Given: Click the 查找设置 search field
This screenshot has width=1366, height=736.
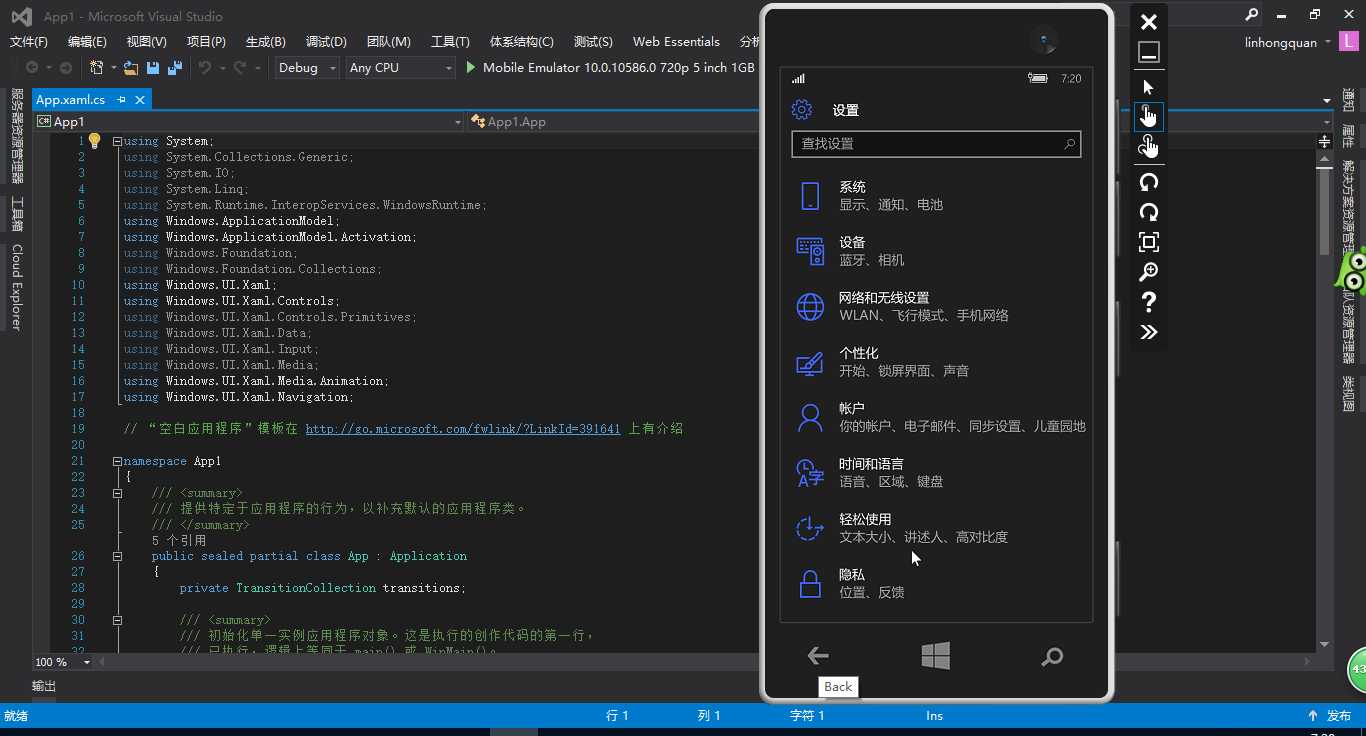Looking at the screenshot, I should point(936,144).
